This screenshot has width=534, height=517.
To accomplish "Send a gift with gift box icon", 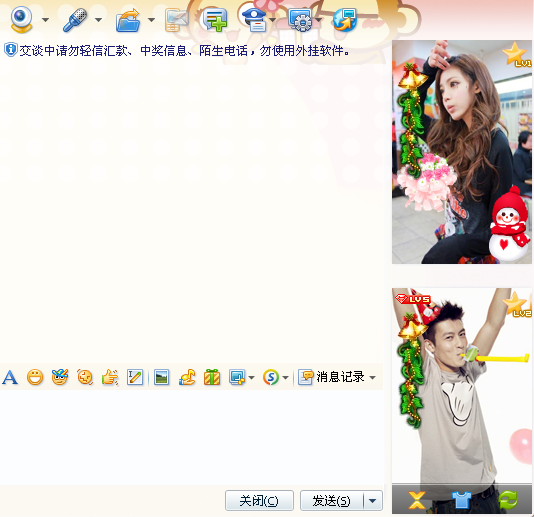I will click(x=212, y=377).
